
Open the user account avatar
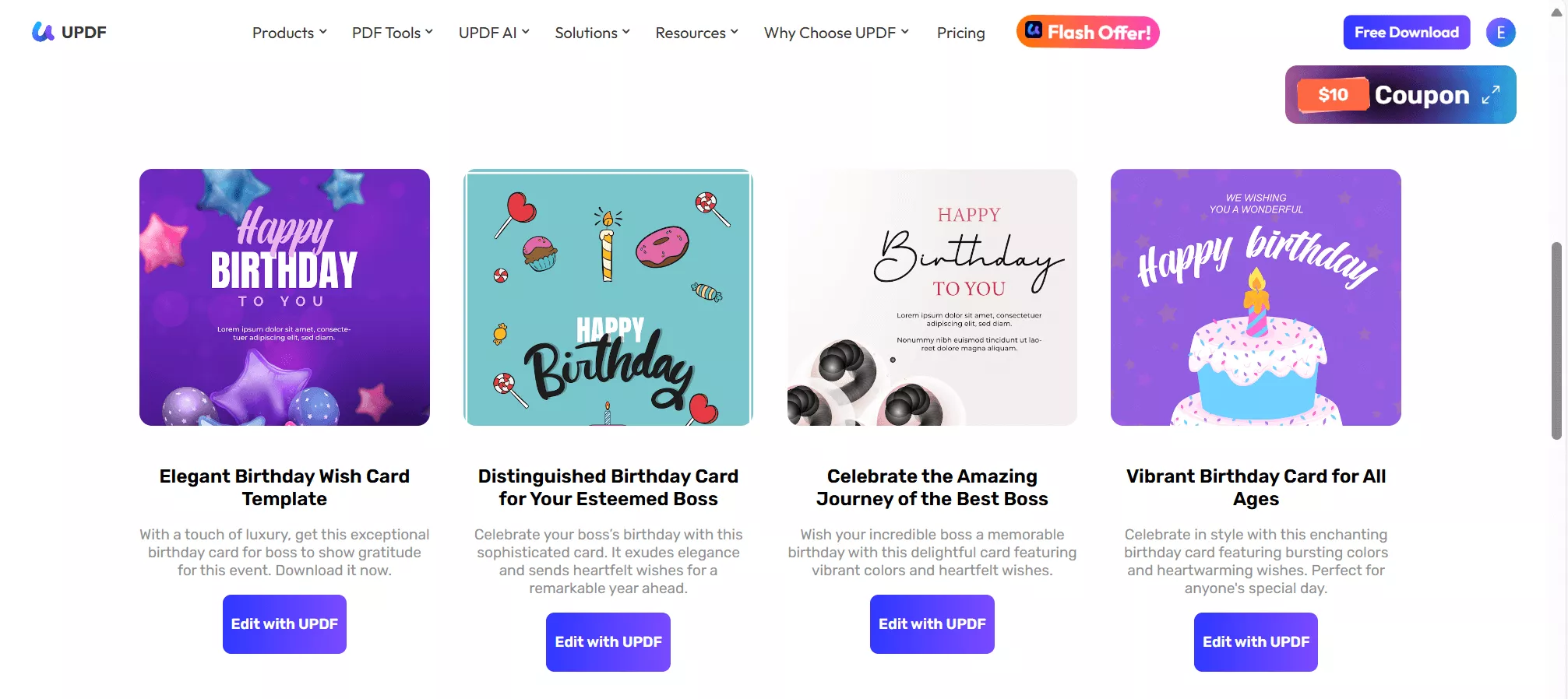(x=1500, y=33)
